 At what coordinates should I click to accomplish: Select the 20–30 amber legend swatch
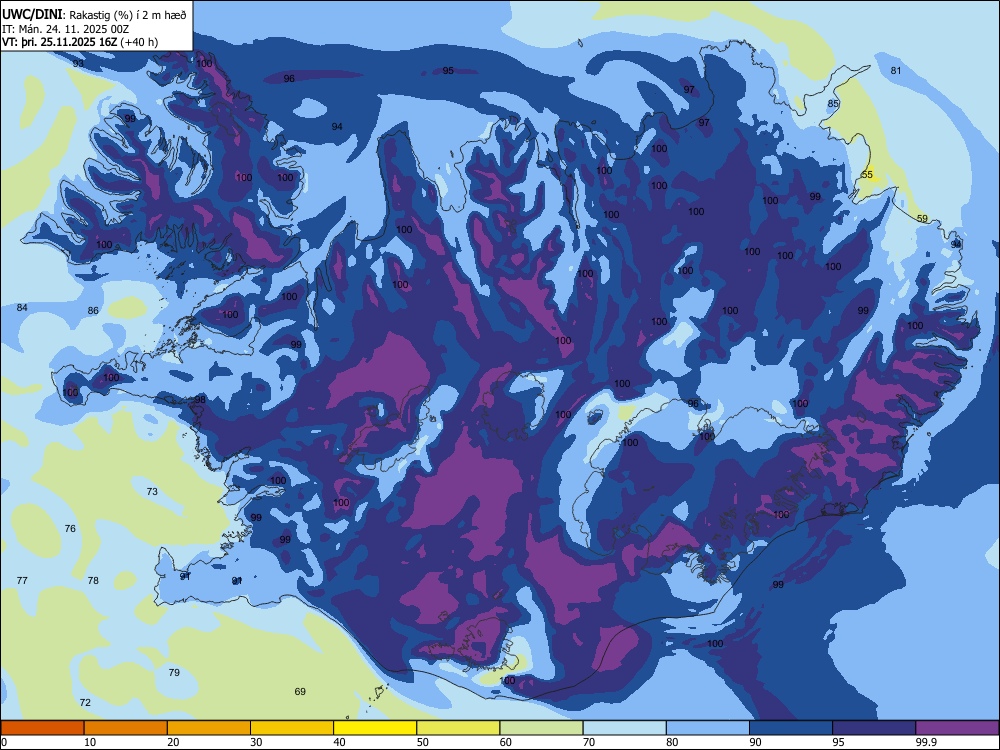209,728
